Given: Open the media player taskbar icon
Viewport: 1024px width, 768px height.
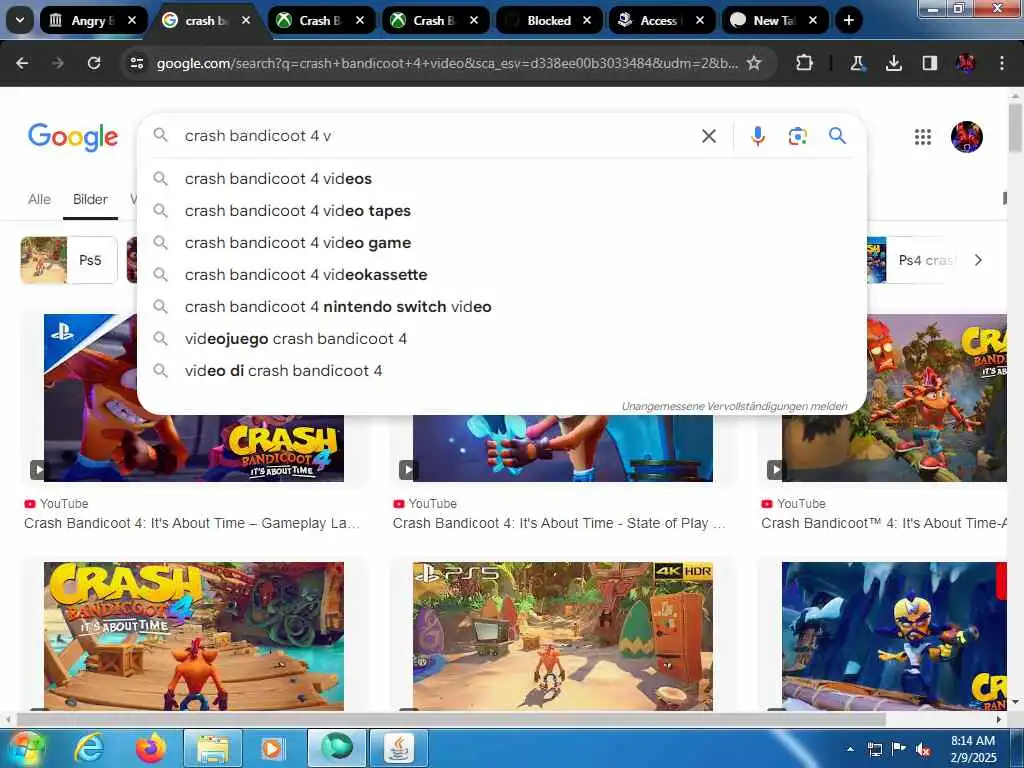Looking at the screenshot, I should (273, 748).
